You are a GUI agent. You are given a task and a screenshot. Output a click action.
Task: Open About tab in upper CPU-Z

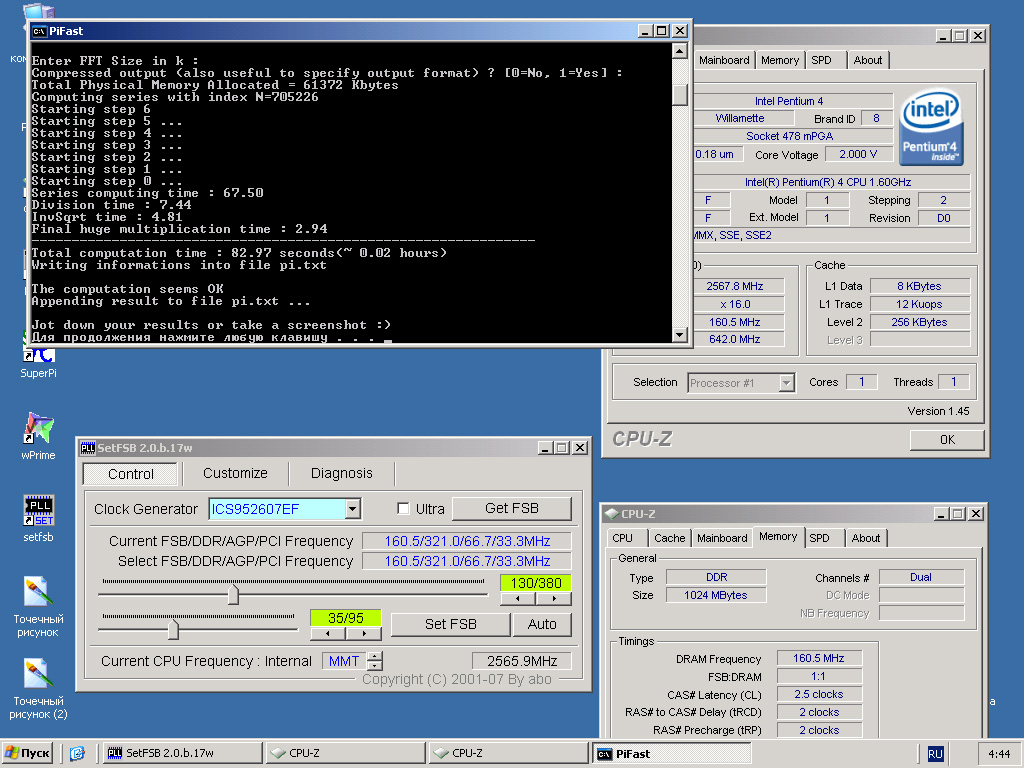[867, 60]
